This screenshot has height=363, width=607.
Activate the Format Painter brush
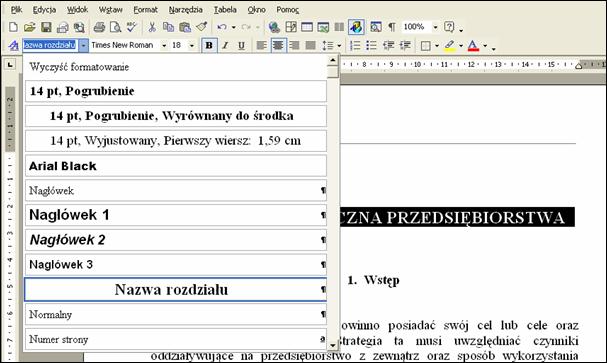point(201,27)
